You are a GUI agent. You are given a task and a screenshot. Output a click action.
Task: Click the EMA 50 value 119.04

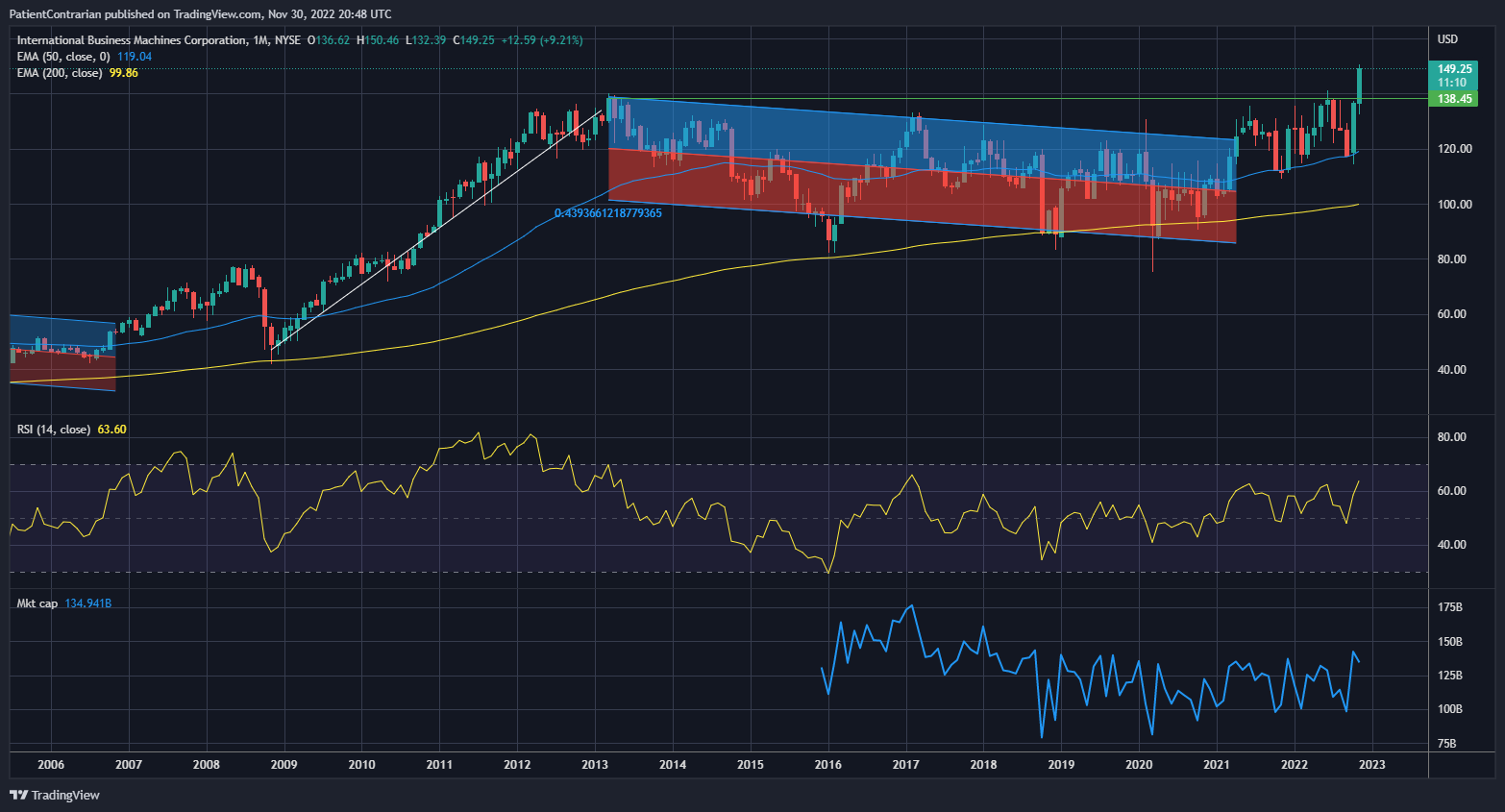(x=135, y=57)
